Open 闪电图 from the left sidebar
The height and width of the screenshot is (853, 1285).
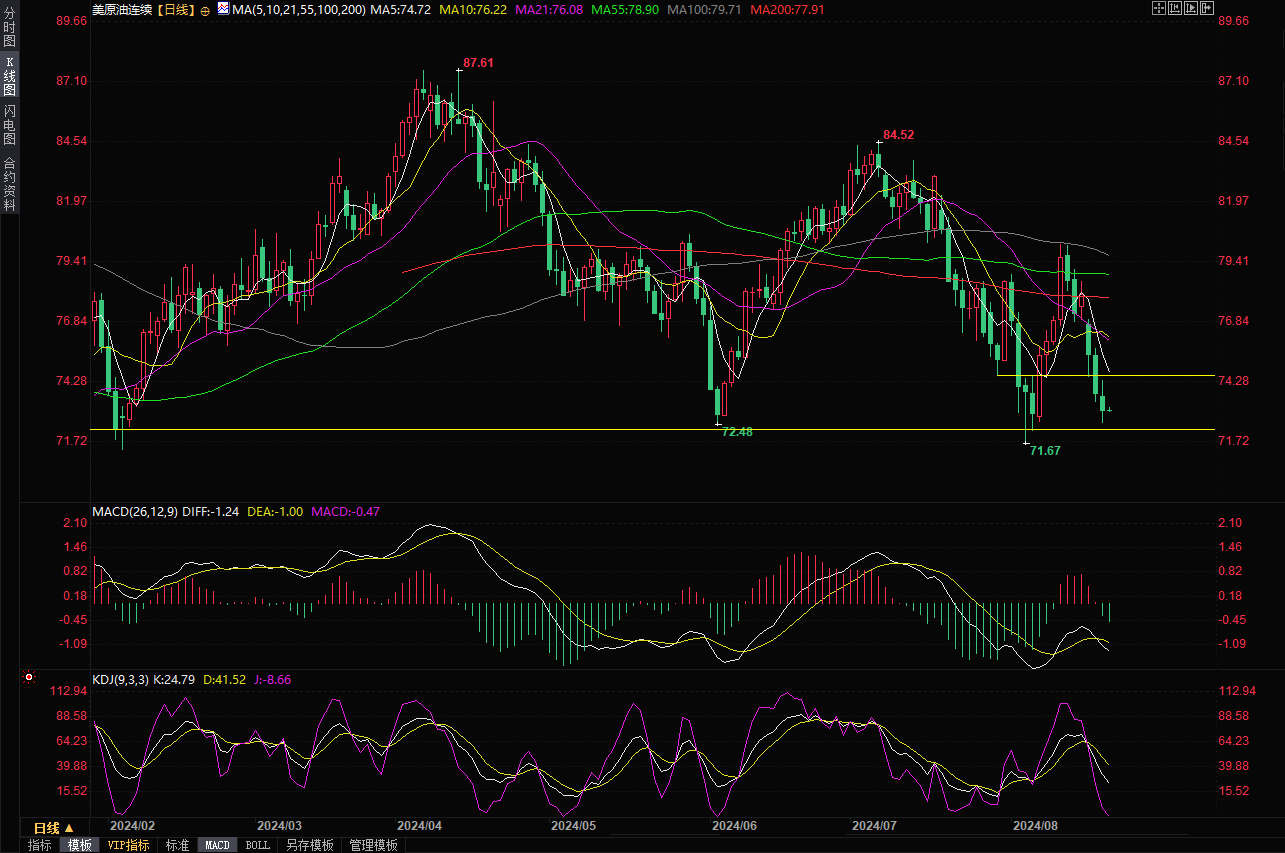coord(10,124)
